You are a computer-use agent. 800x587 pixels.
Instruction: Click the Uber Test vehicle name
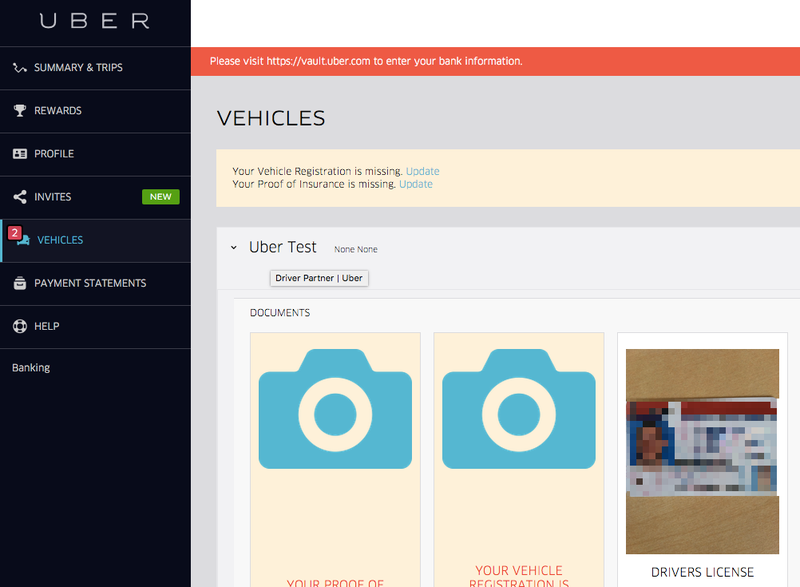[283, 247]
